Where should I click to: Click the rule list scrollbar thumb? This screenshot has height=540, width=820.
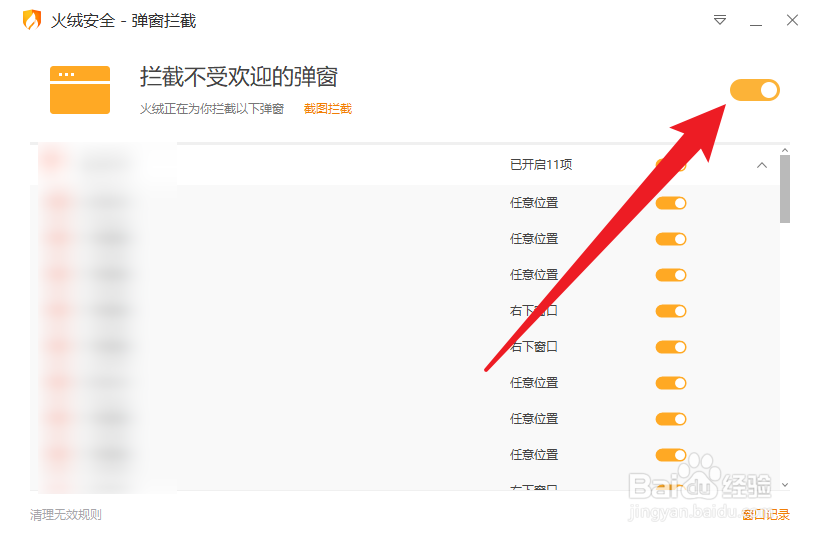(784, 189)
